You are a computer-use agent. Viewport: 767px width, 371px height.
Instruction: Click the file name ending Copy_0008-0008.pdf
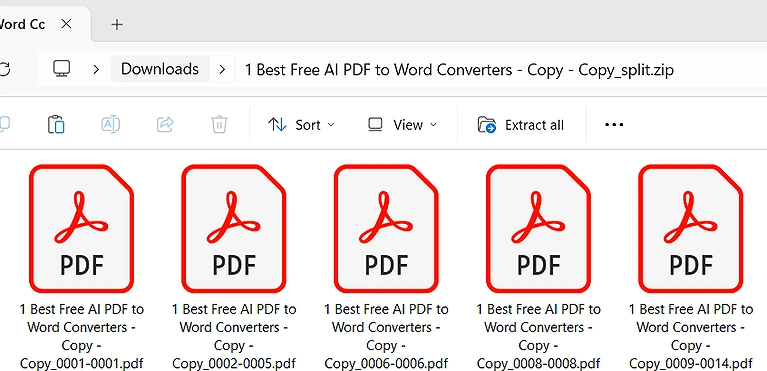pos(538,336)
